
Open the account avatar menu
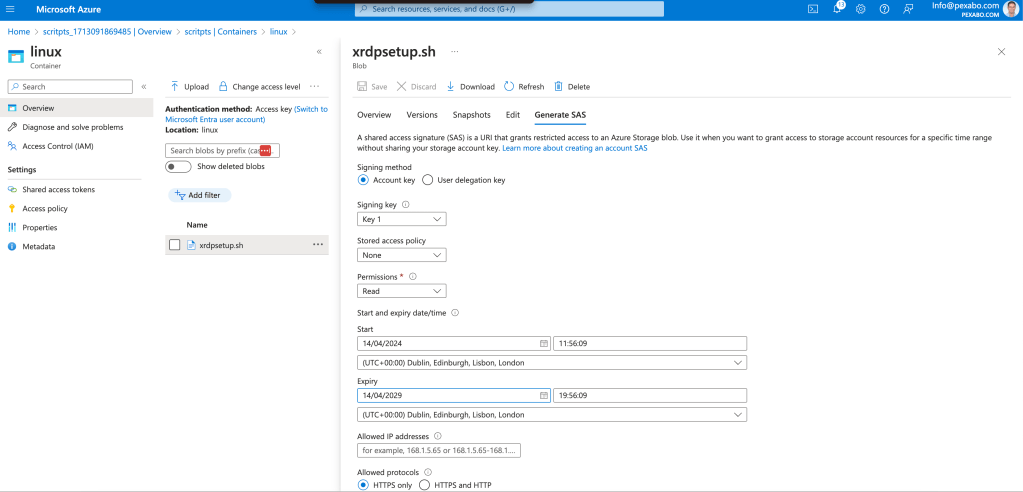pyautogui.click(x=1010, y=8)
